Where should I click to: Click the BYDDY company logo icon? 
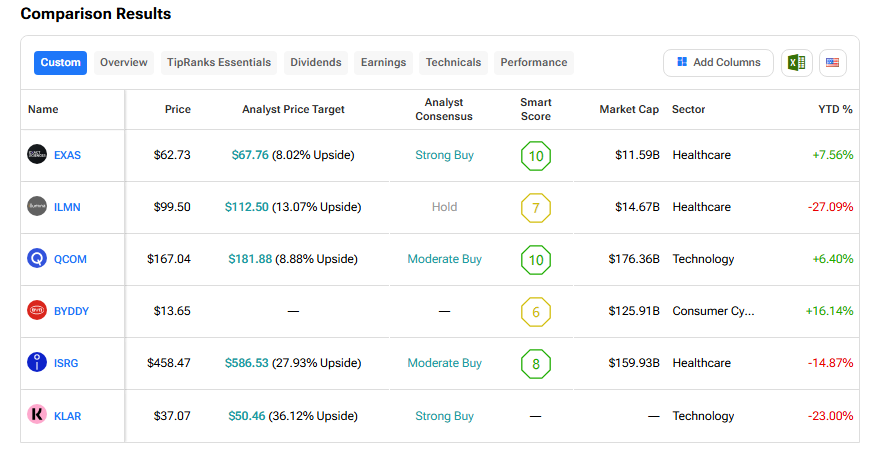pos(37,311)
